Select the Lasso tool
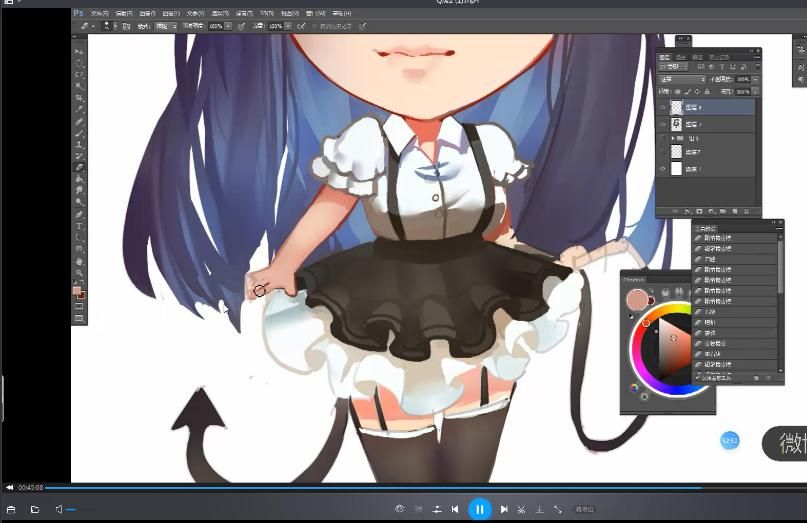The image size is (807, 523). [x=79, y=74]
